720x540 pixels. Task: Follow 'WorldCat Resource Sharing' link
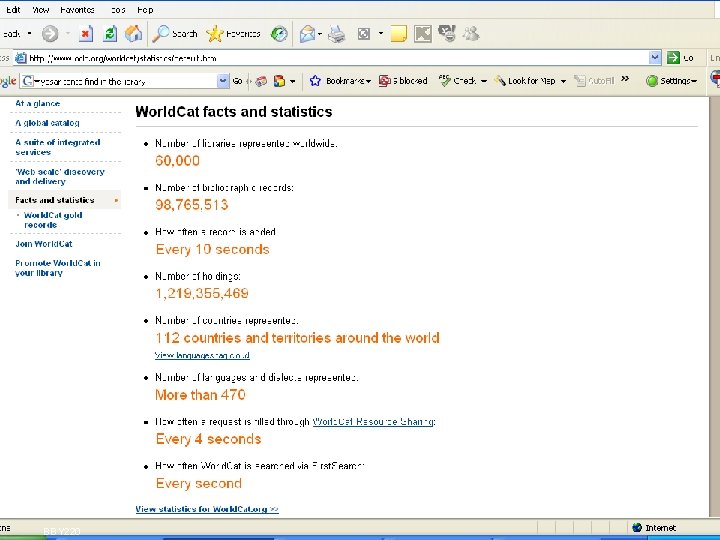click(374, 421)
